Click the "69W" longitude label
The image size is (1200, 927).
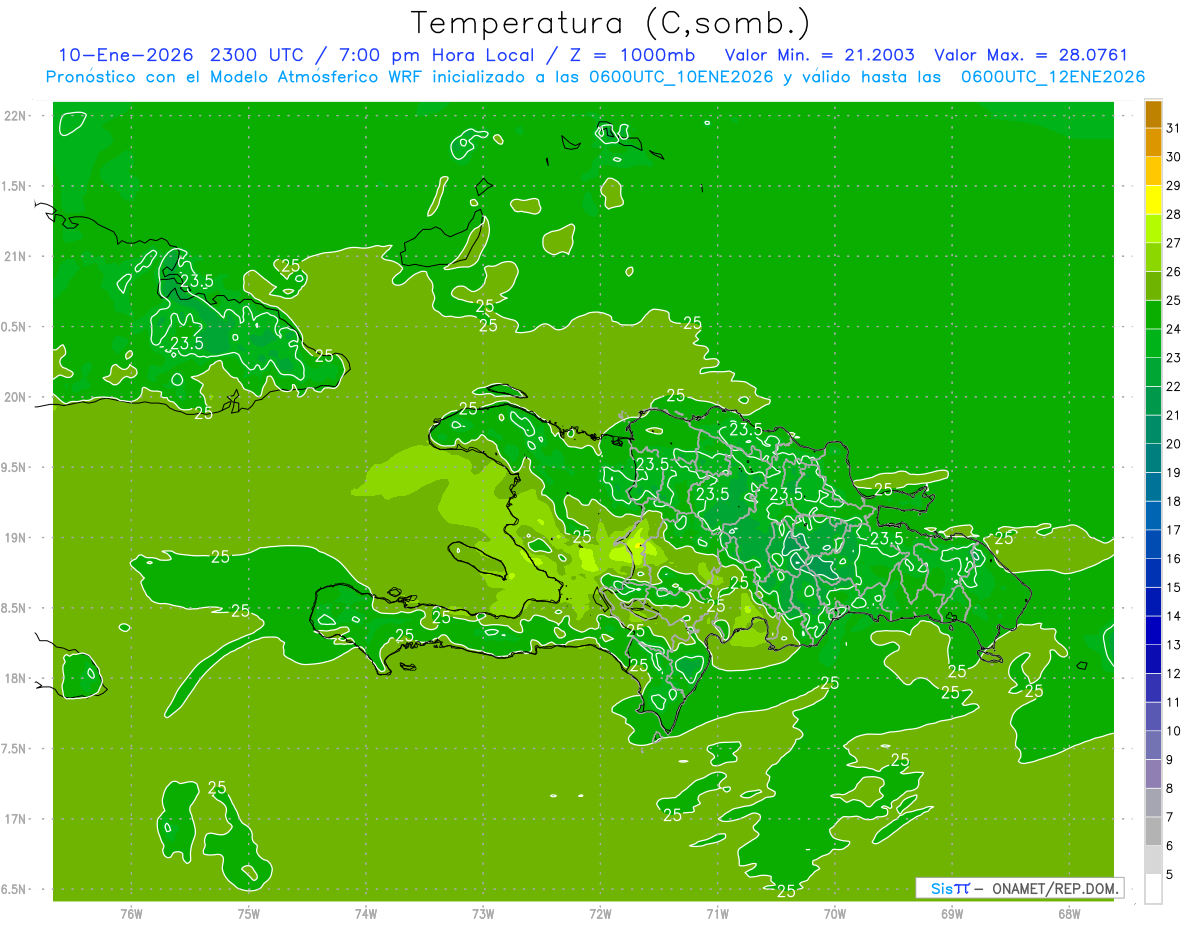tap(952, 913)
